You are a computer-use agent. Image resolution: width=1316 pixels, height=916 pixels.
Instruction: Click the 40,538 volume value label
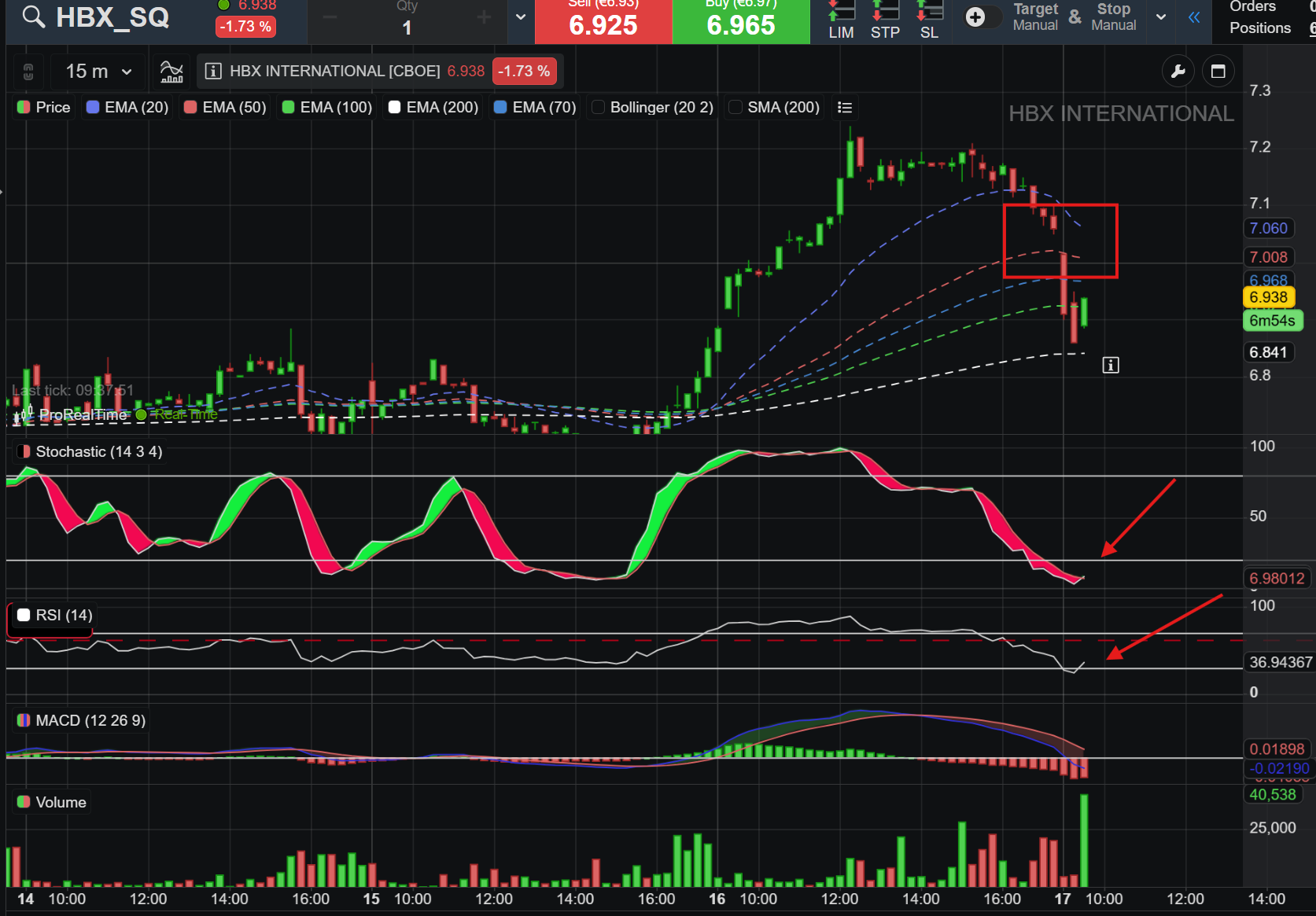tap(1272, 795)
